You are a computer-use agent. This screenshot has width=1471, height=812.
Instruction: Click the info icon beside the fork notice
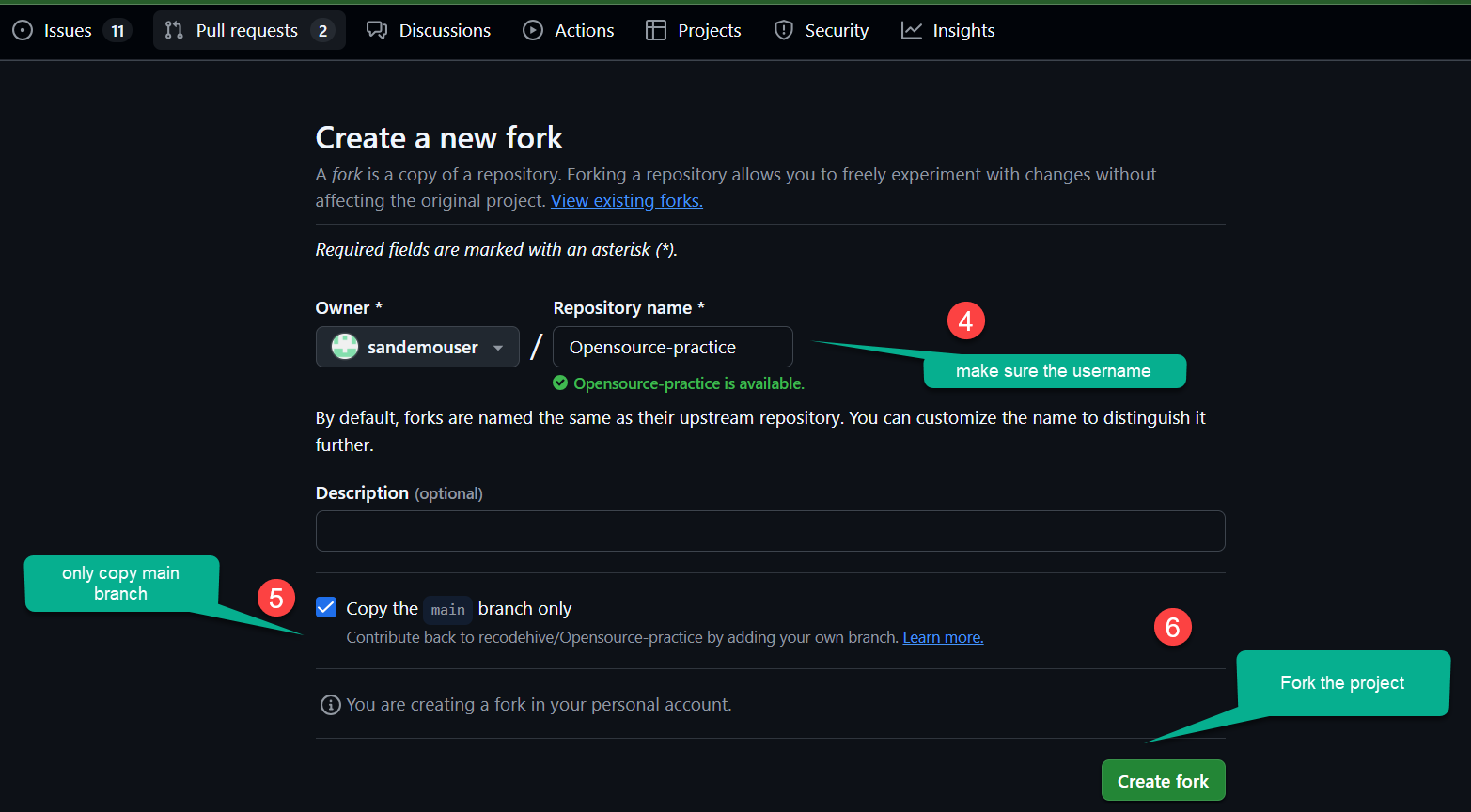330,704
